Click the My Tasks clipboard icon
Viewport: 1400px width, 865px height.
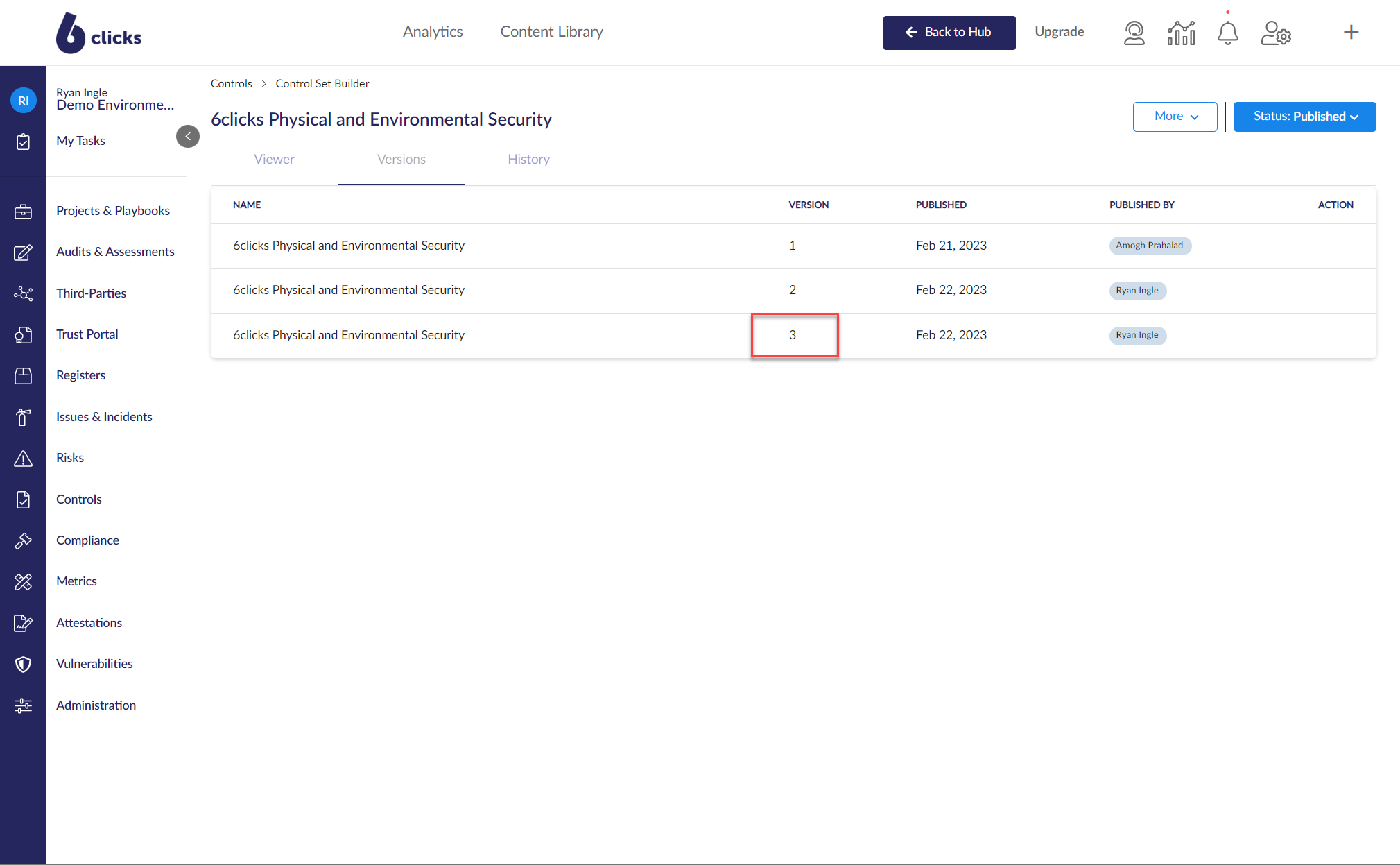pos(23,142)
